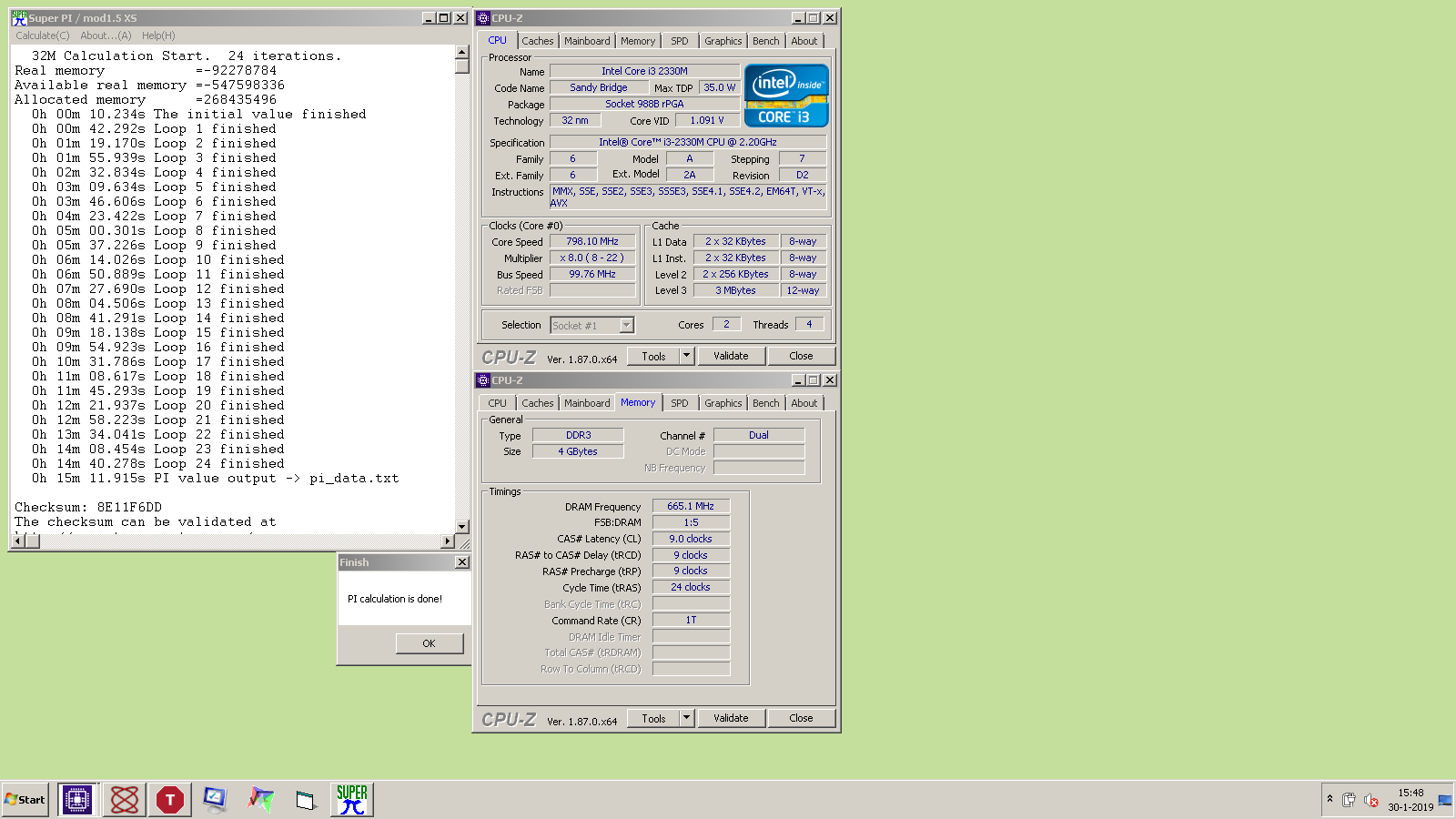Image resolution: width=1456 pixels, height=819 pixels.
Task: Open About tab in upper CPU-Z
Action: tap(804, 41)
